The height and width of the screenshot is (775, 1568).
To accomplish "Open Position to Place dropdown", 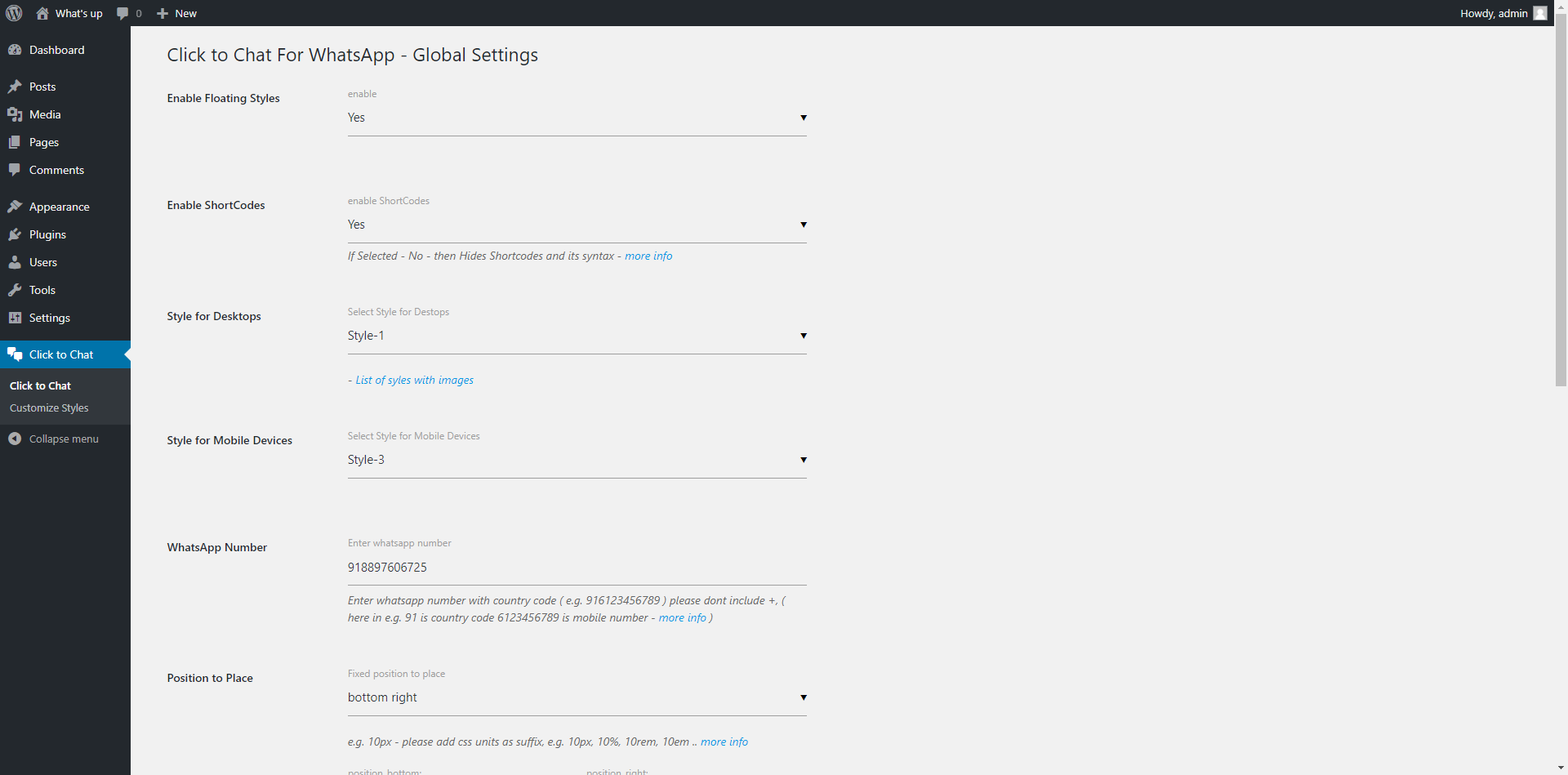I will (x=577, y=697).
